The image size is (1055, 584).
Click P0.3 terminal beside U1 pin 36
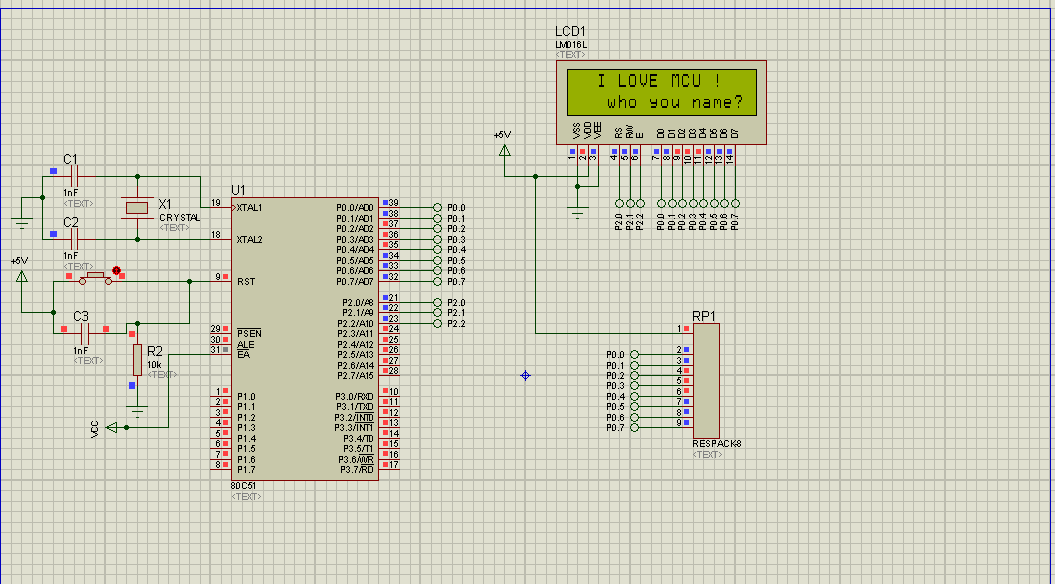(x=437, y=240)
